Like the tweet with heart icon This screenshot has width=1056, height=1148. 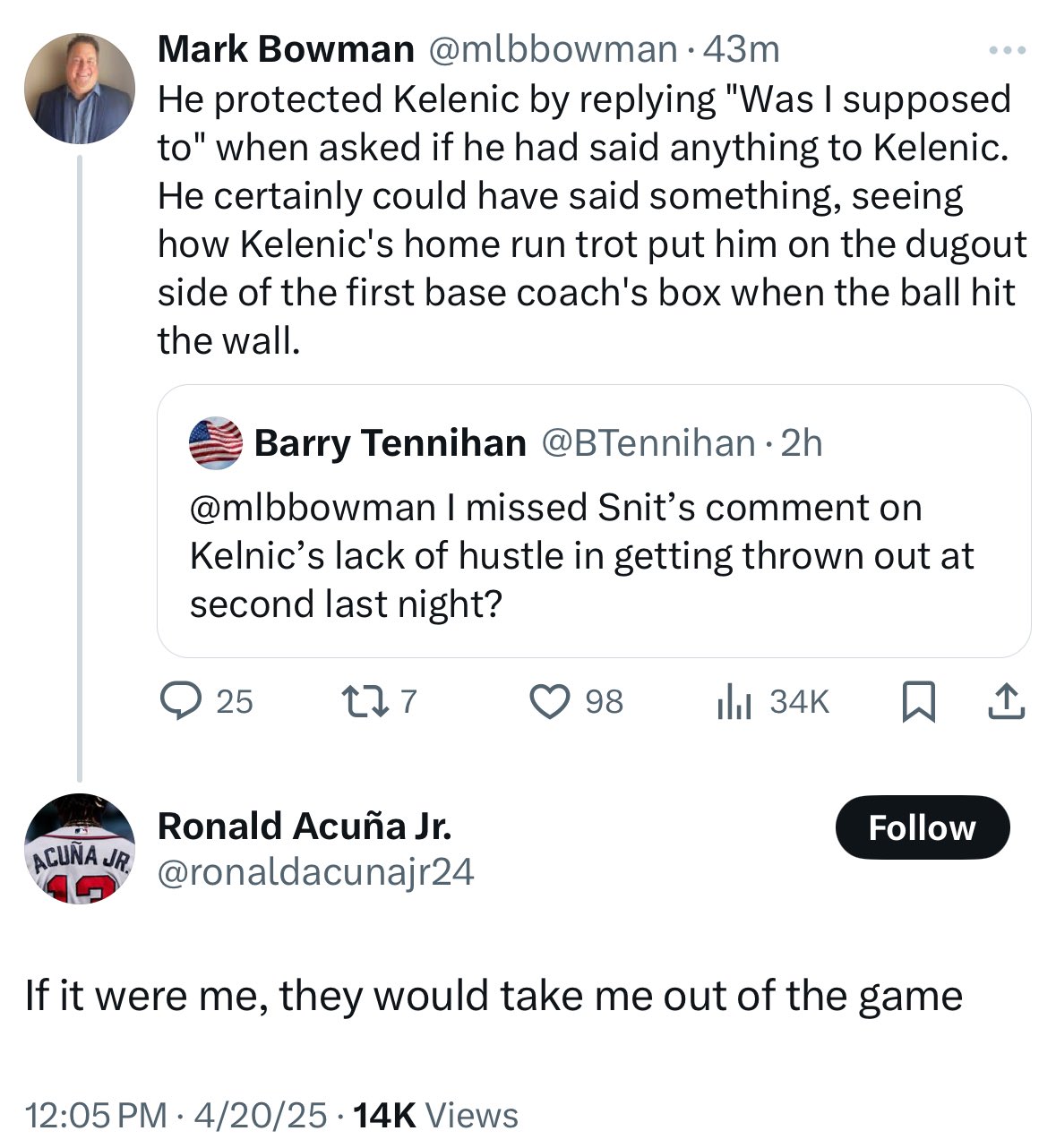pos(550,700)
